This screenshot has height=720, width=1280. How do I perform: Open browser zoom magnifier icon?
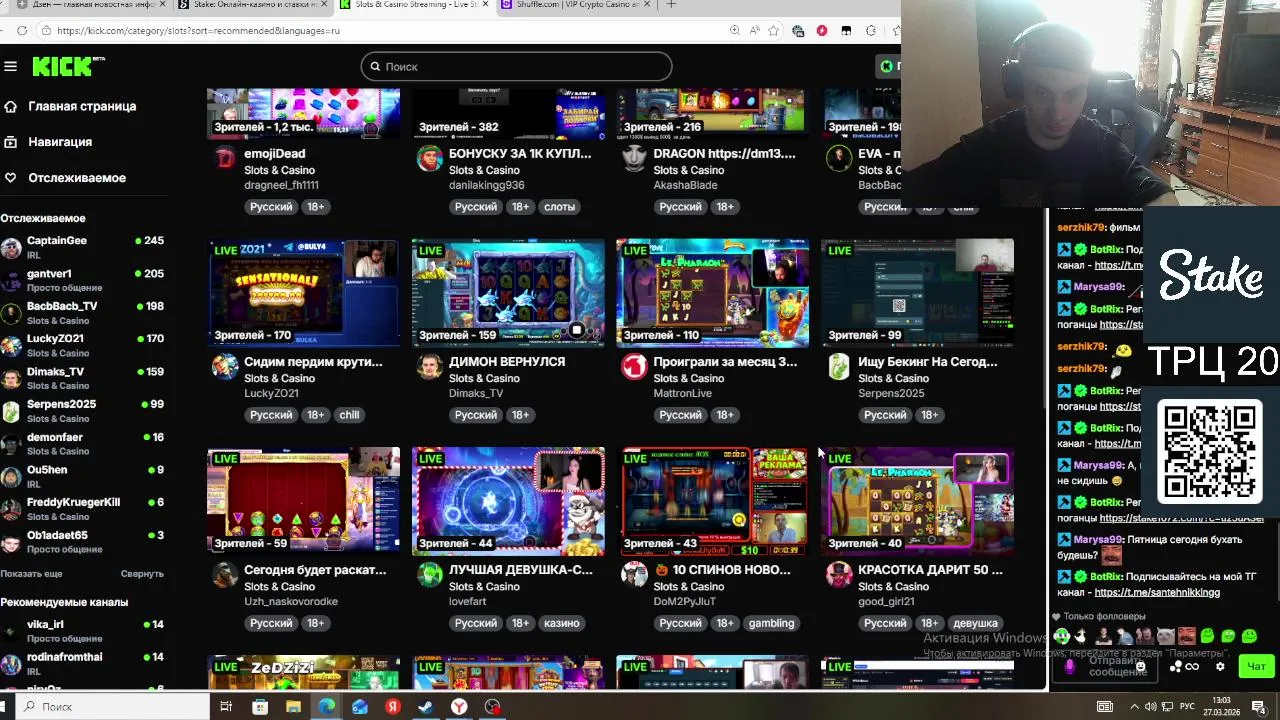(735, 31)
